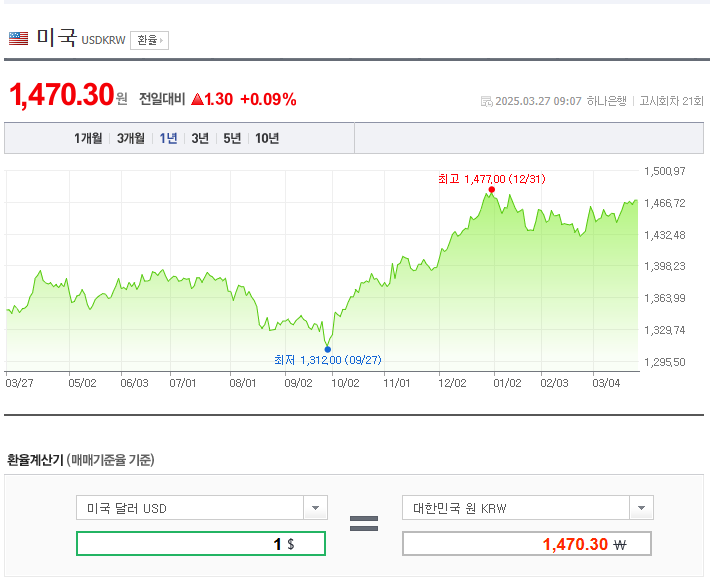
Task: Expand the KRW dropdown arrow
Action: click(x=642, y=508)
